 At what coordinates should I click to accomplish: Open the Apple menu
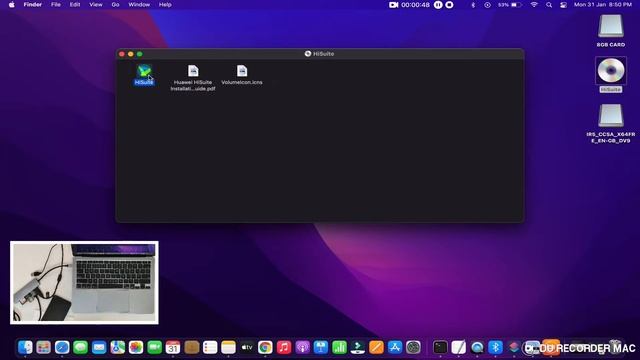11,4
